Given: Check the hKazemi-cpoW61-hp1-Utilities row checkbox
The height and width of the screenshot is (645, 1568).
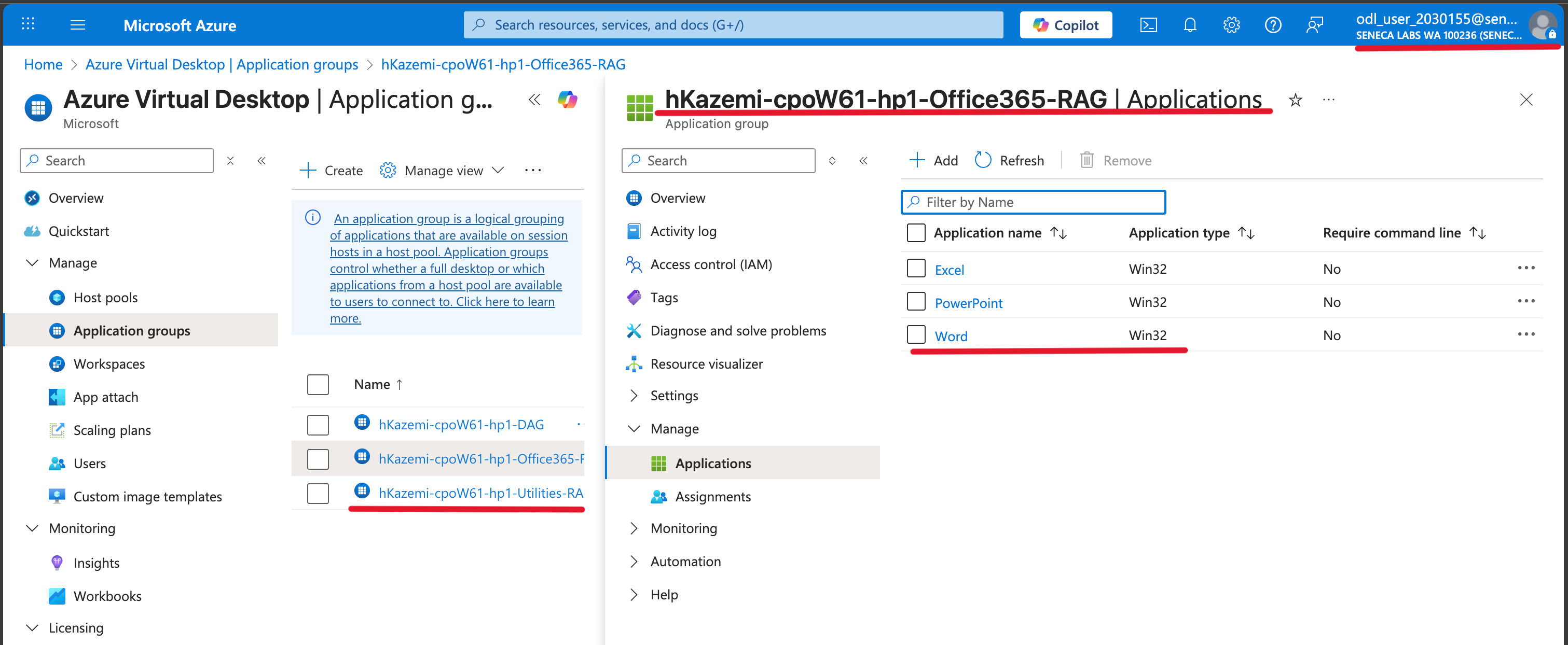Looking at the screenshot, I should point(318,493).
